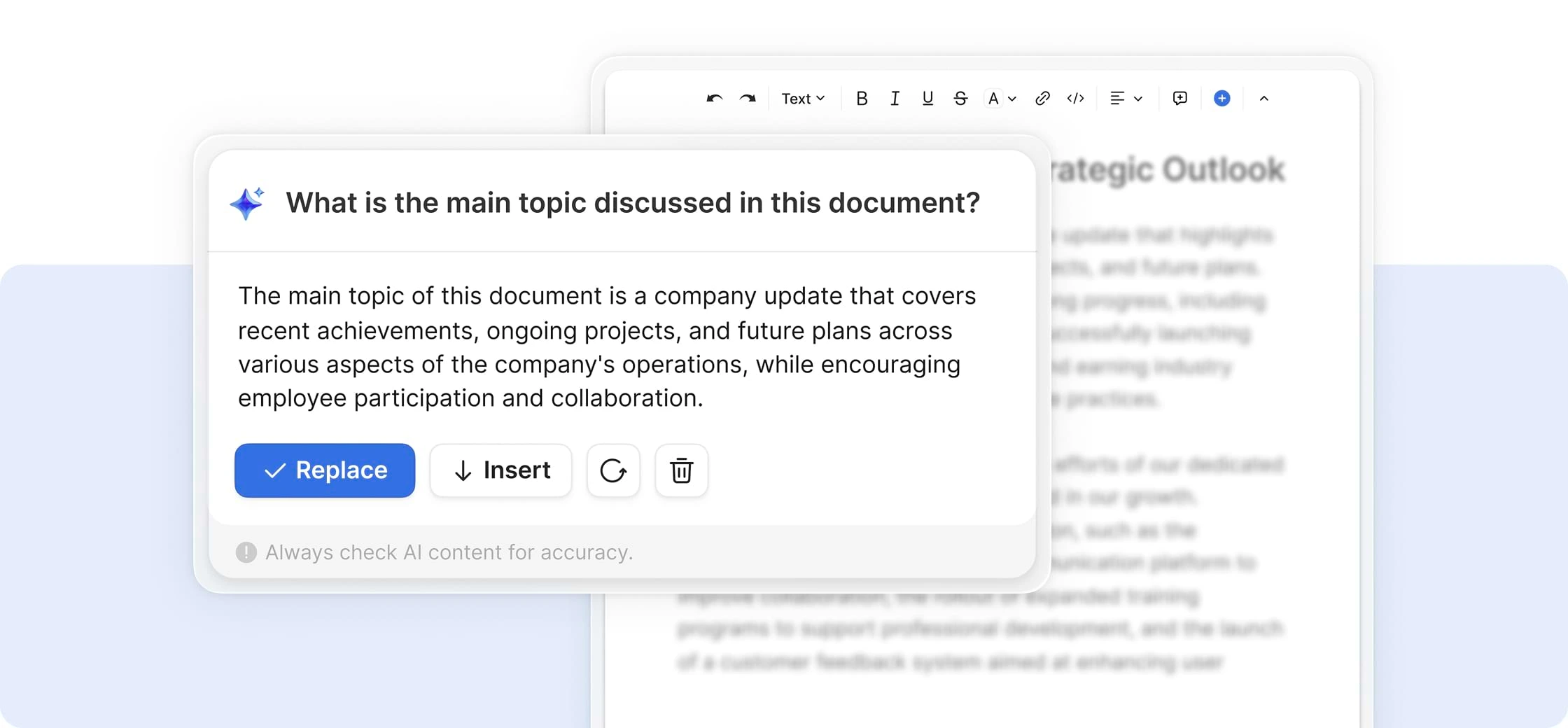Image resolution: width=1568 pixels, height=728 pixels.
Task: Regenerate the AI response
Action: [x=613, y=470]
